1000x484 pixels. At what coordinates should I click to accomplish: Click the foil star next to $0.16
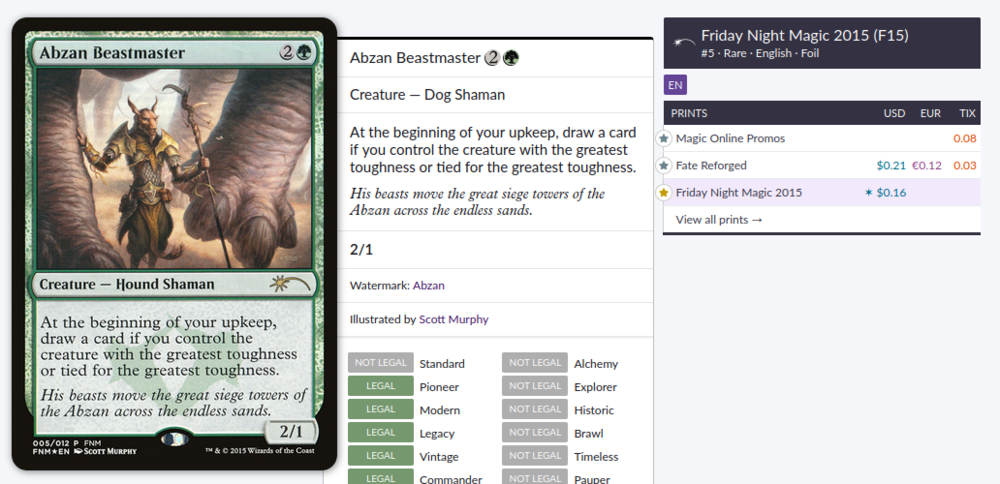pyautogui.click(x=868, y=193)
